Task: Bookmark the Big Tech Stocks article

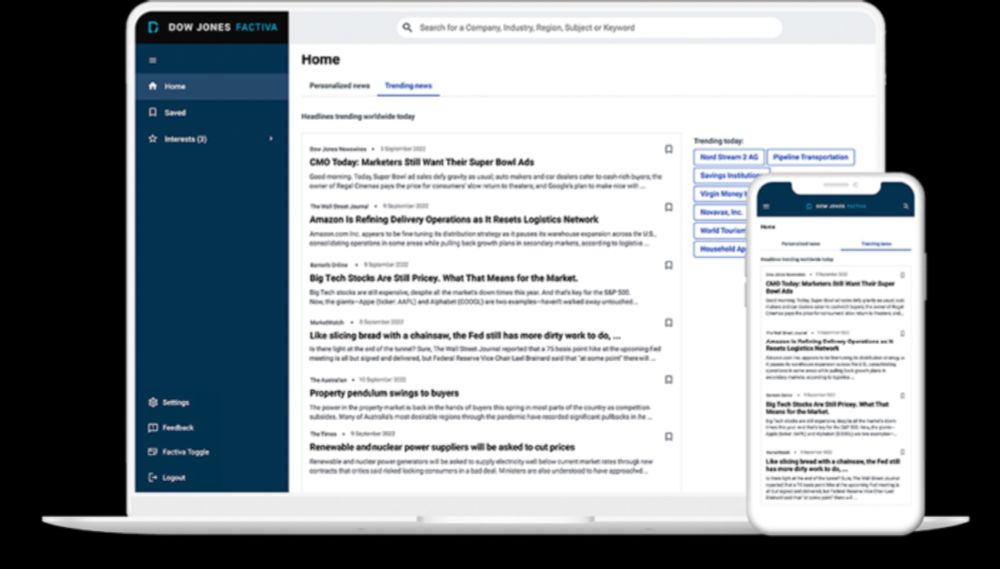Action: tap(668, 265)
